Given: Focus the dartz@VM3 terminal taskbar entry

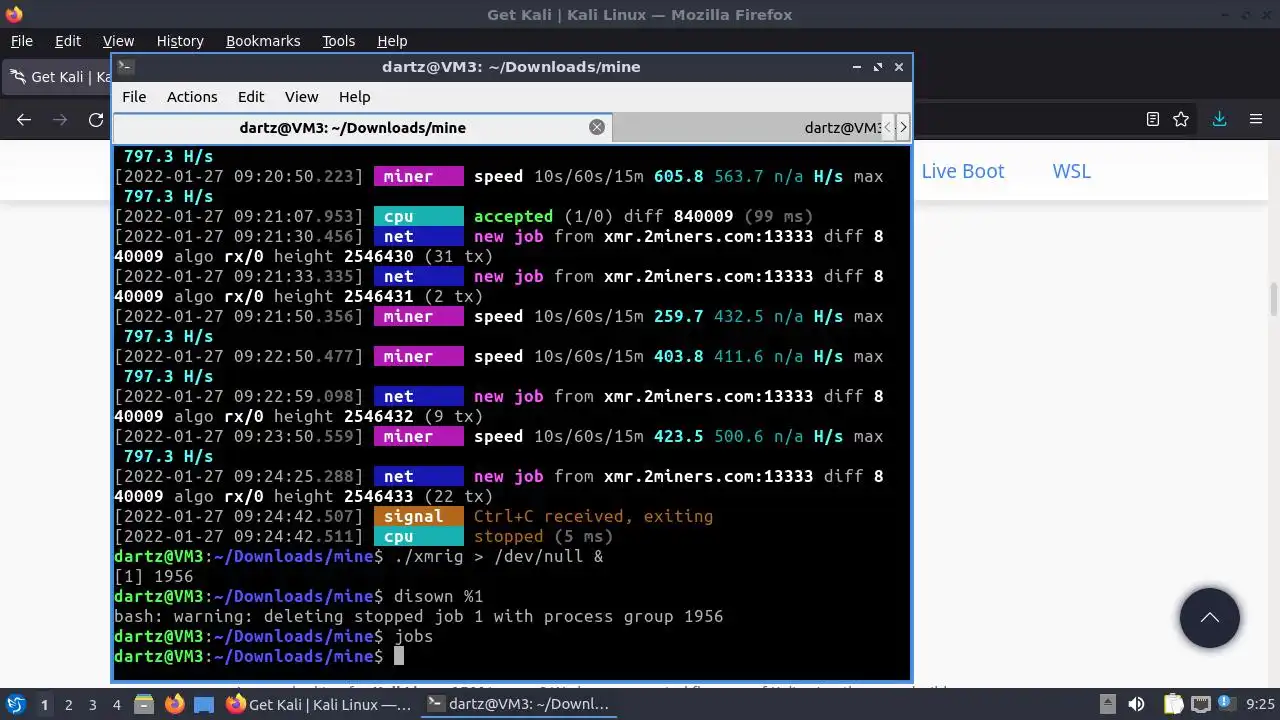Looking at the screenshot, I should 519,704.
